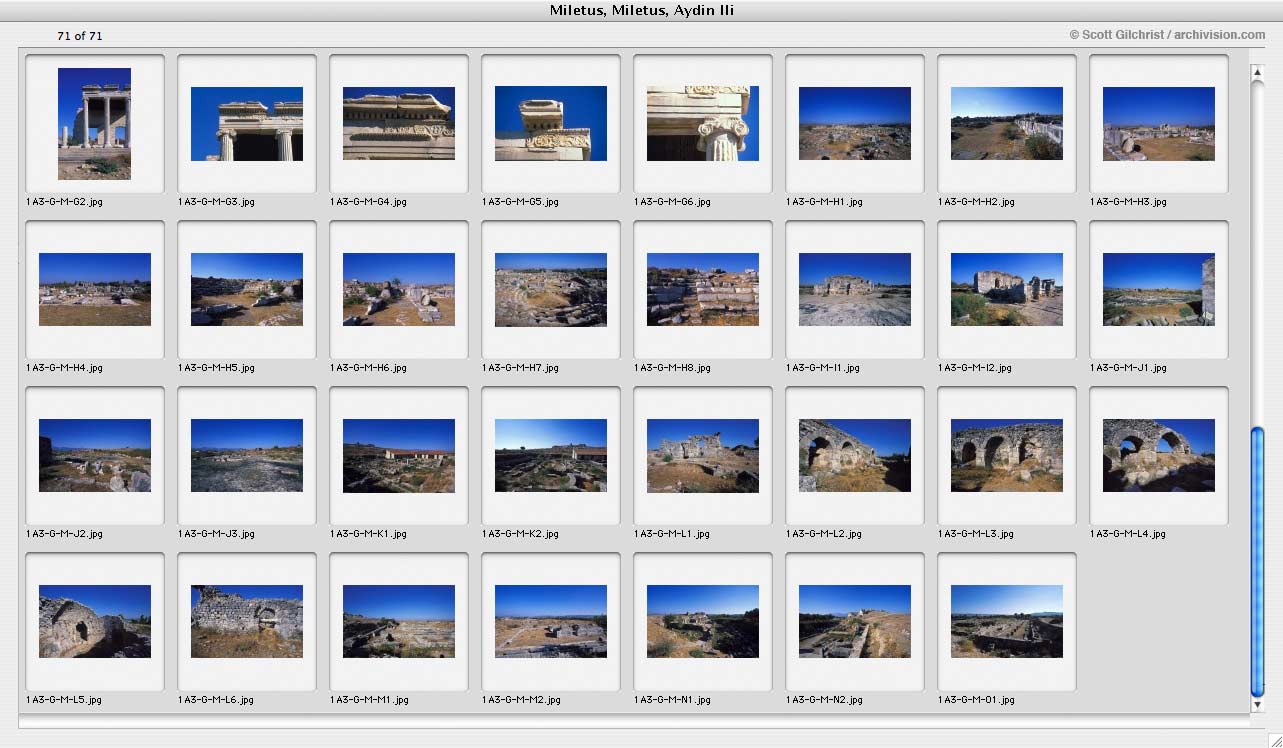
Task: Select the 1A3-G-M-M2.jpg thumbnail
Action: tap(551, 622)
